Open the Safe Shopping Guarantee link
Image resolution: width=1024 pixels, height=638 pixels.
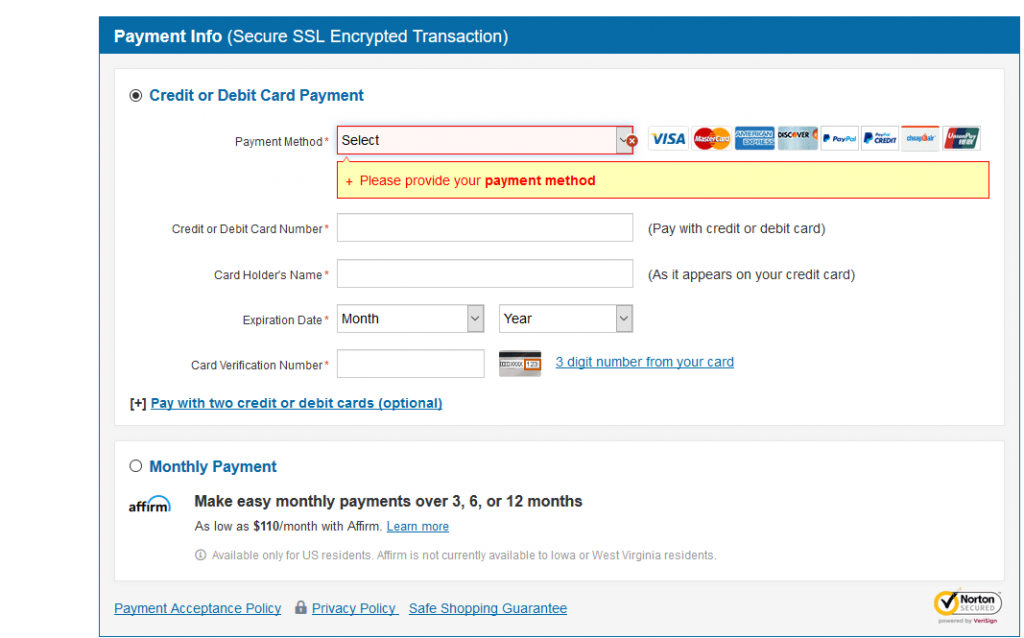pos(487,608)
